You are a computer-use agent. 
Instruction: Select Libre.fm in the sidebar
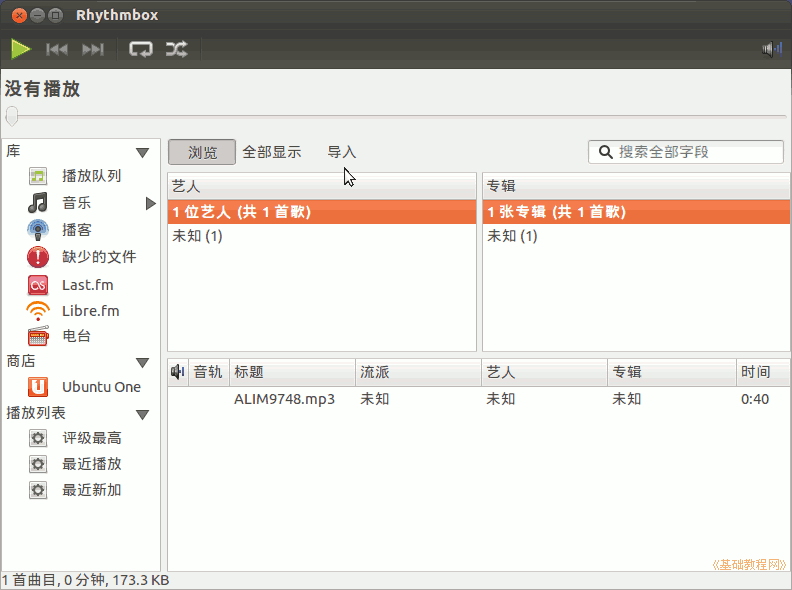click(90, 311)
